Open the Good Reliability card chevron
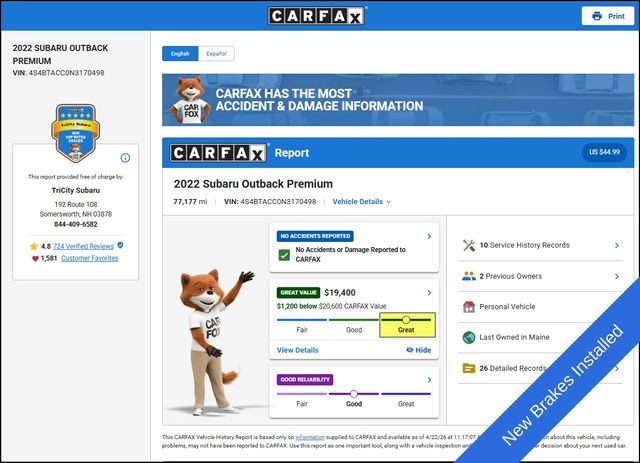This screenshot has height=463, width=640. tap(429, 380)
